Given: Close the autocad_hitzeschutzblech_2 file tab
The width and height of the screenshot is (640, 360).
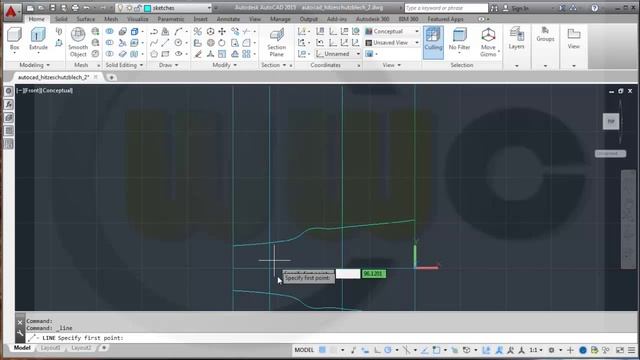Looking at the screenshot, I should (96, 77).
